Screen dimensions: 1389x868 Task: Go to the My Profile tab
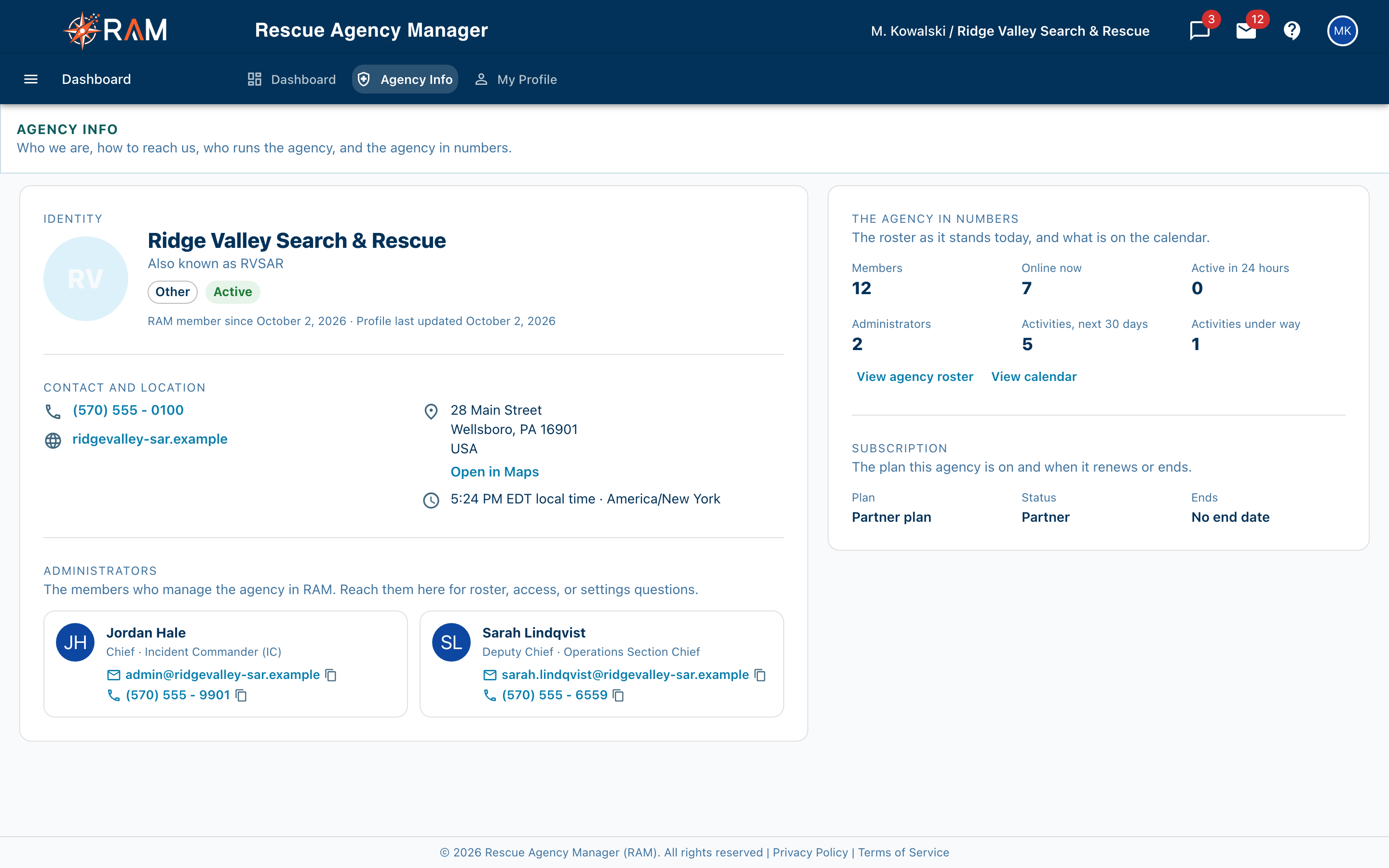(516, 79)
